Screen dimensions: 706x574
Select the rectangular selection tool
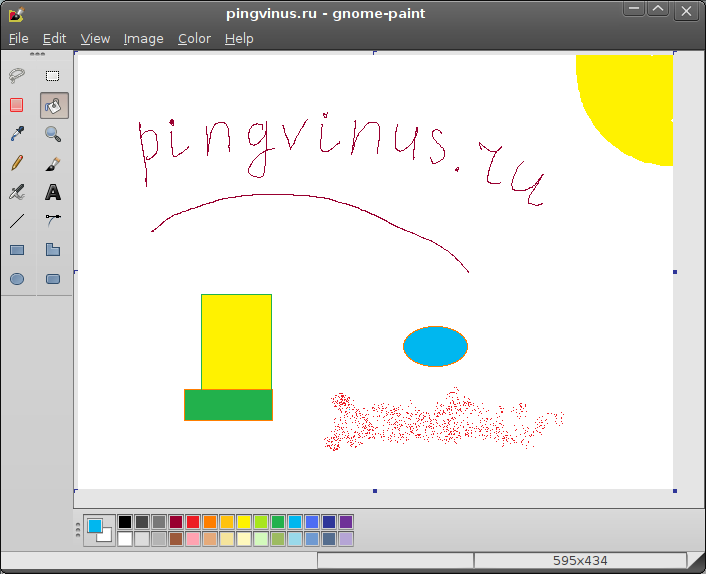click(x=53, y=76)
